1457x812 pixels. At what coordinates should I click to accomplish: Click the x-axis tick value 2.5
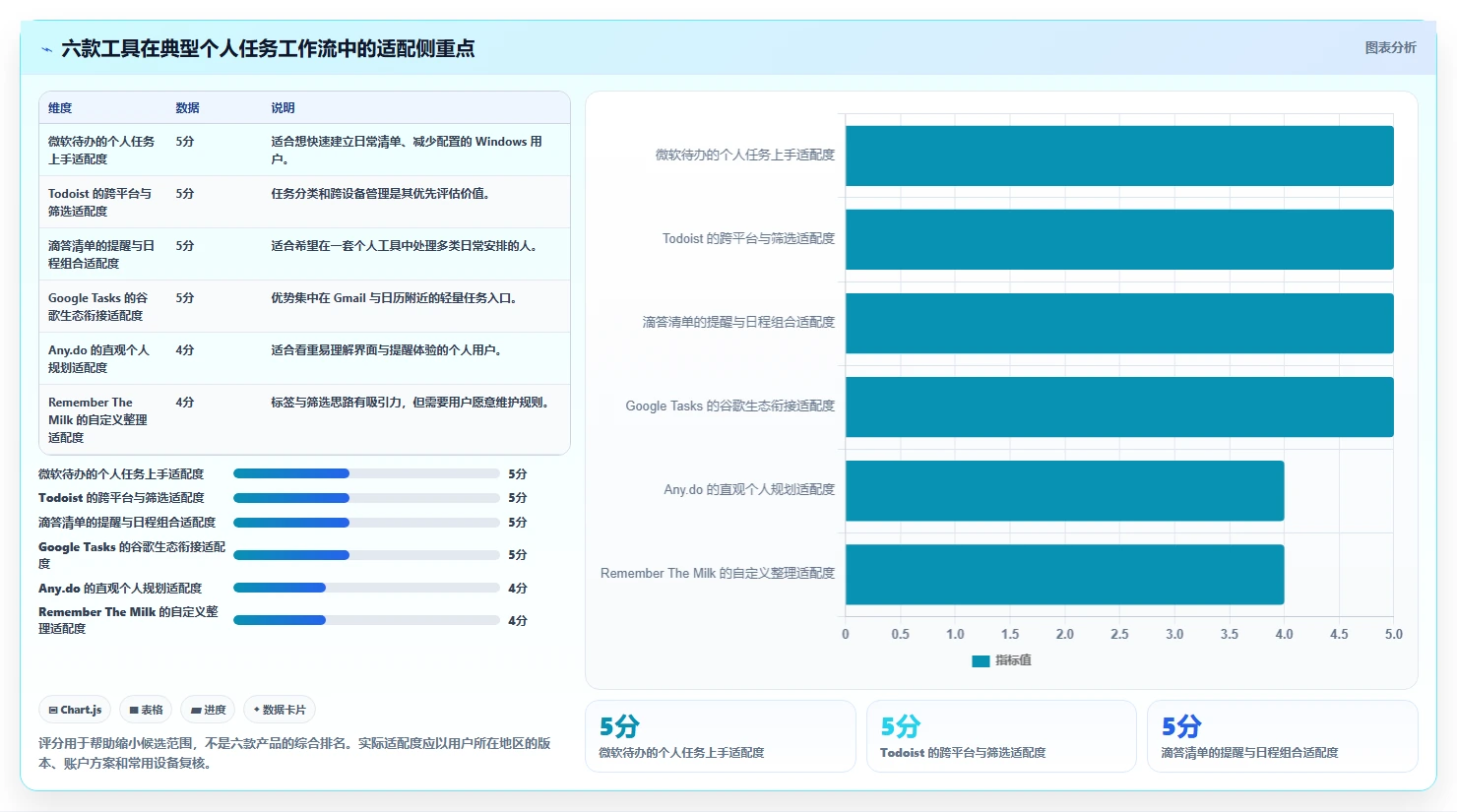(x=1119, y=634)
